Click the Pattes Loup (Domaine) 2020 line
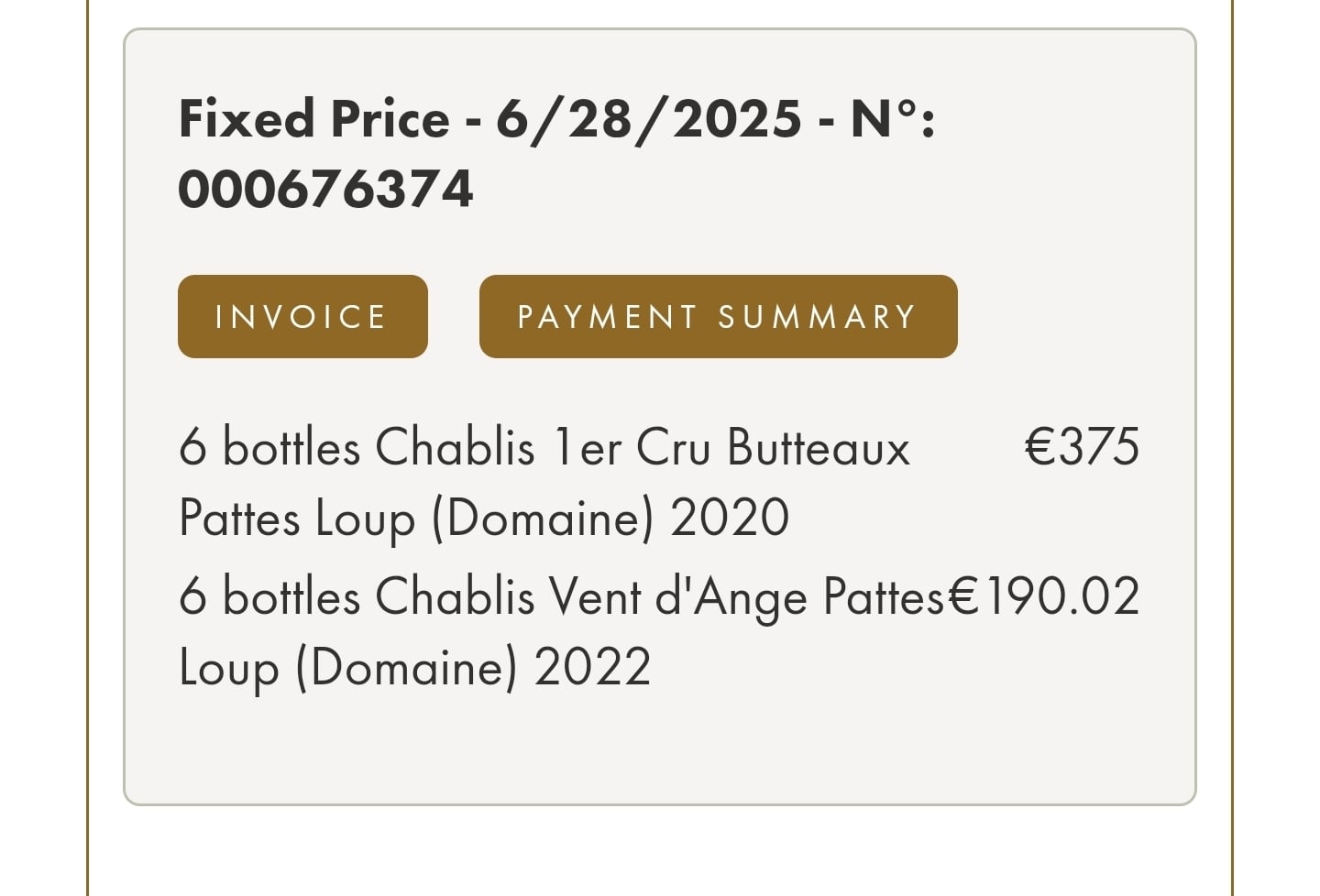This screenshot has width=1320, height=896. point(484,519)
